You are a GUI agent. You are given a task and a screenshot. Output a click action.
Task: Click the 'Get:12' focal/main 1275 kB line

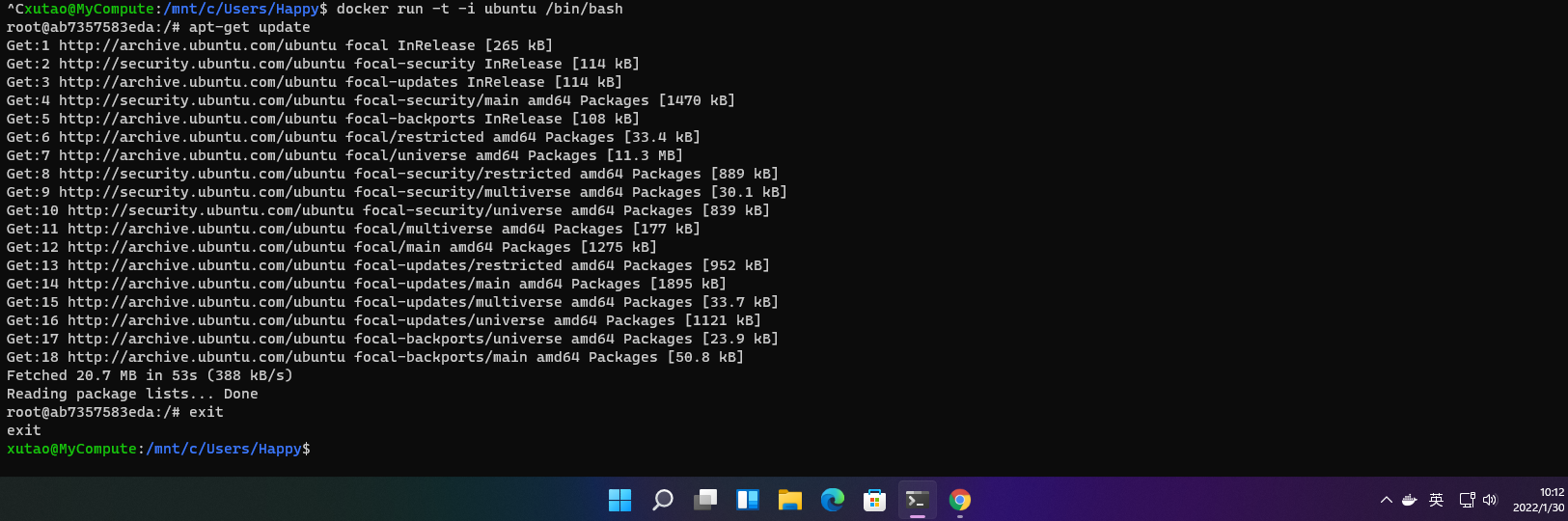[x=332, y=247]
